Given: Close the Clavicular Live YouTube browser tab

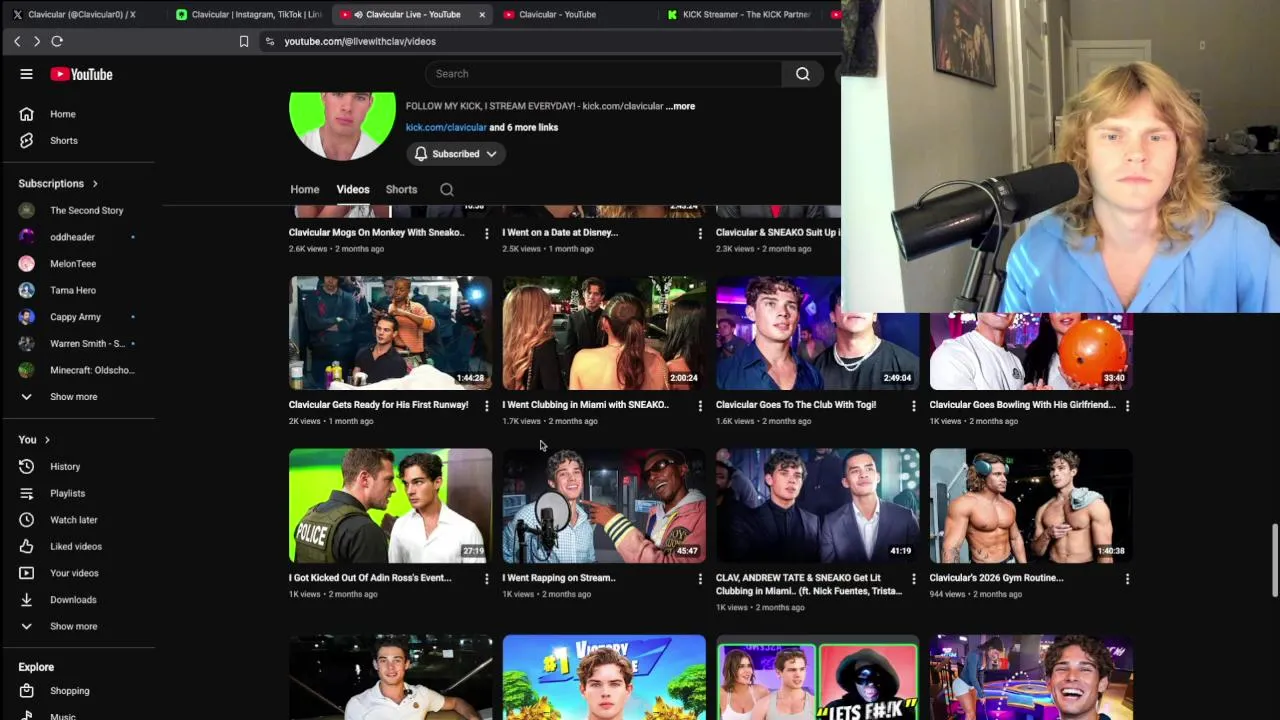Looking at the screenshot, I should tap(482, 14).
